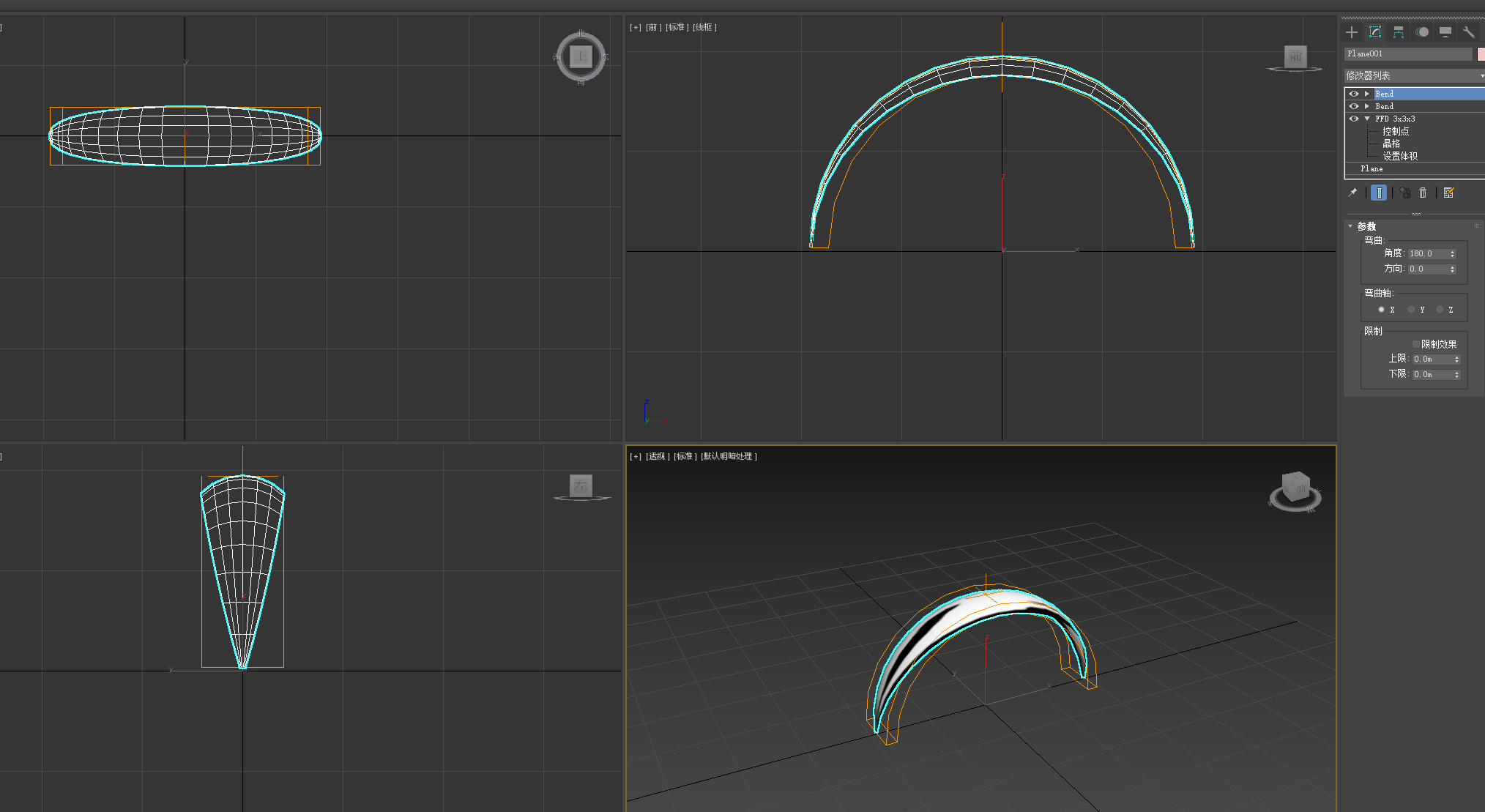Remove modifier with the trash icon

click(1423, 193)
